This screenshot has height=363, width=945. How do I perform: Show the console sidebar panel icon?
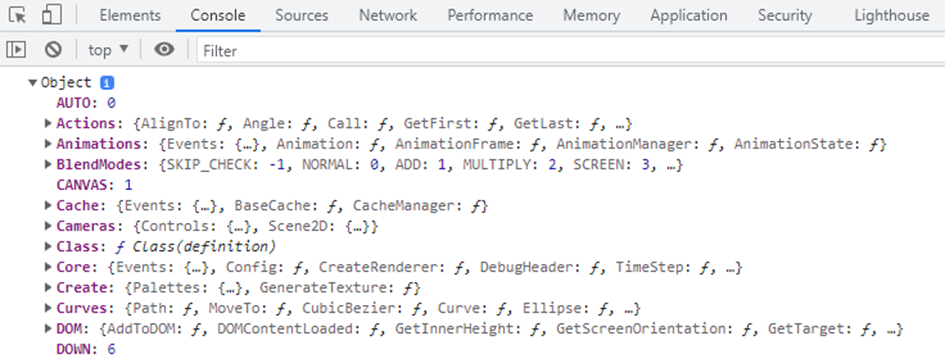[16, 49]
